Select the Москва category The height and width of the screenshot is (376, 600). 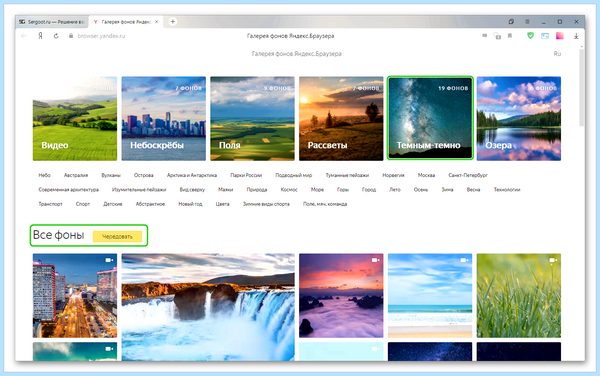point(426,175)
